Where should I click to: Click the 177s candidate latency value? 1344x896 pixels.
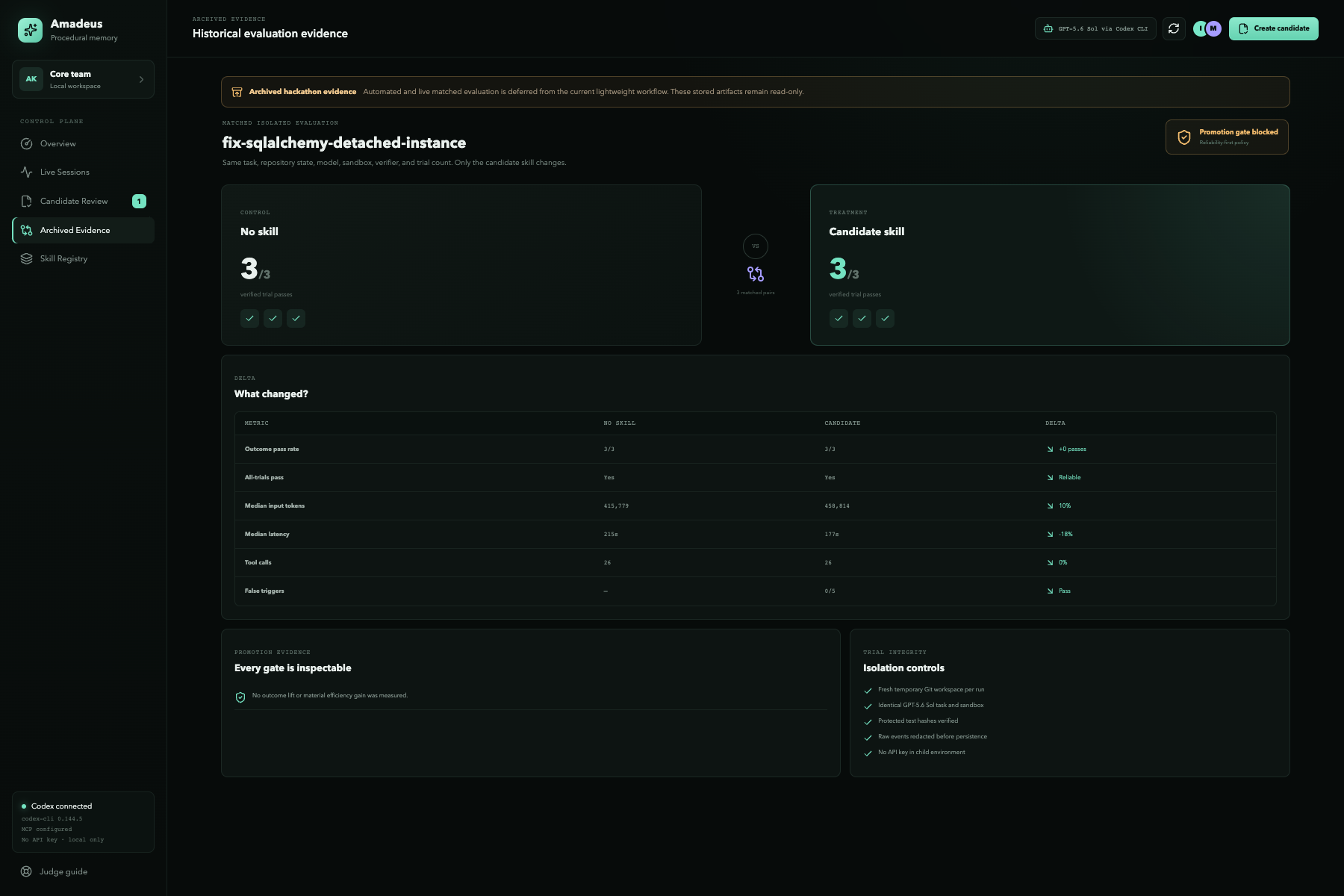832,535
